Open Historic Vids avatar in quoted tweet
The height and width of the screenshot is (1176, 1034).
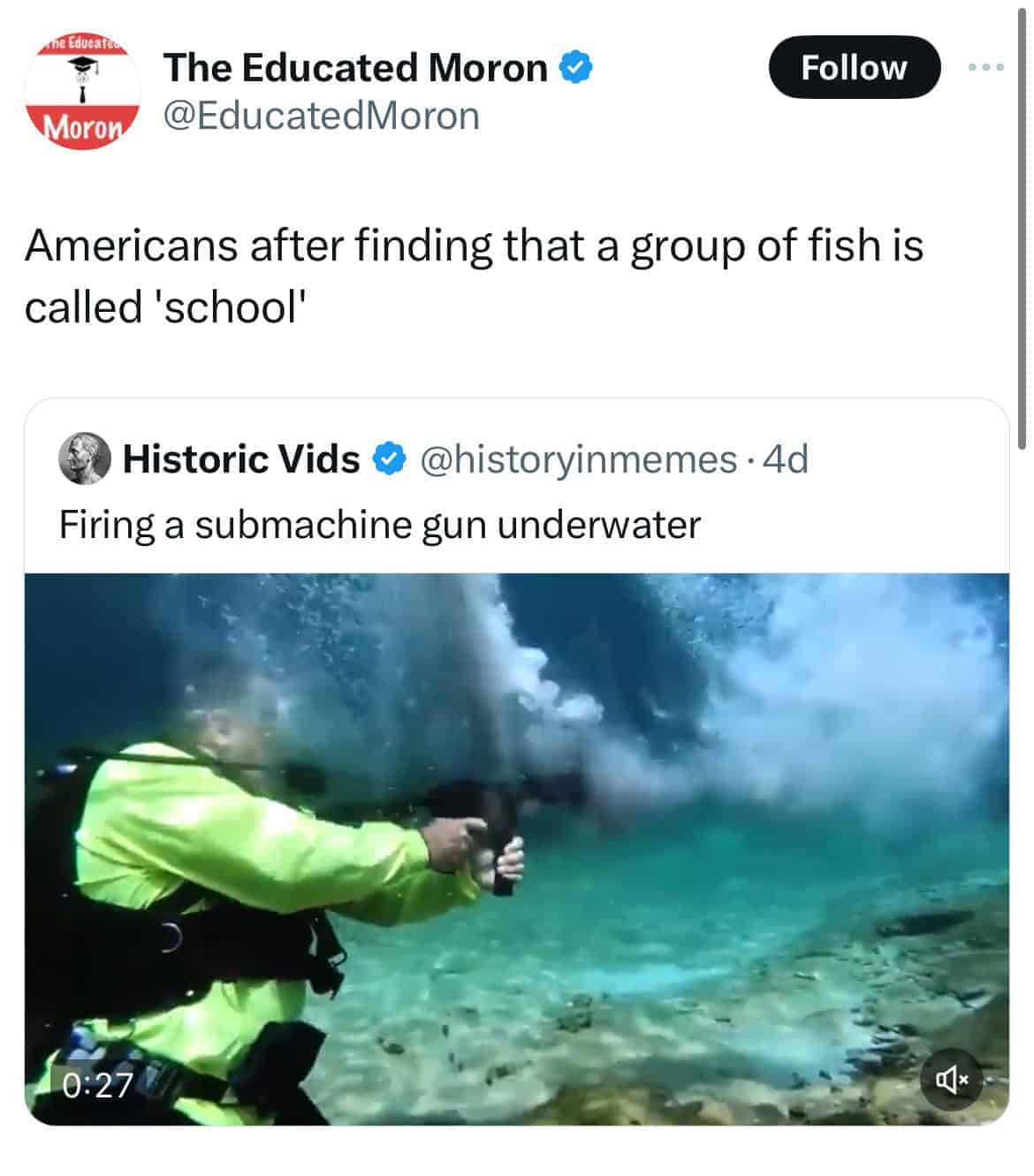[x=84, y=459]
